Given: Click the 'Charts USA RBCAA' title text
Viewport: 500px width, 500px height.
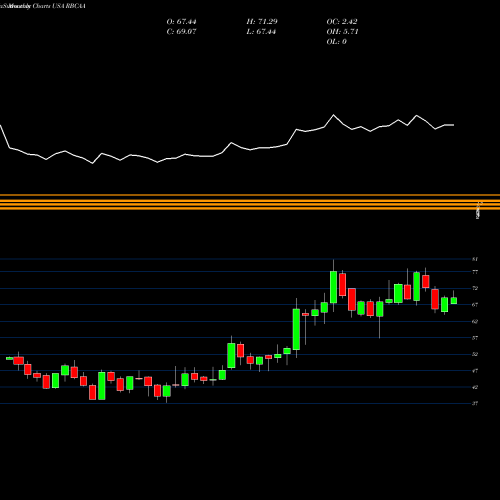Looking at the screenshot, I should tap(59, 6).
